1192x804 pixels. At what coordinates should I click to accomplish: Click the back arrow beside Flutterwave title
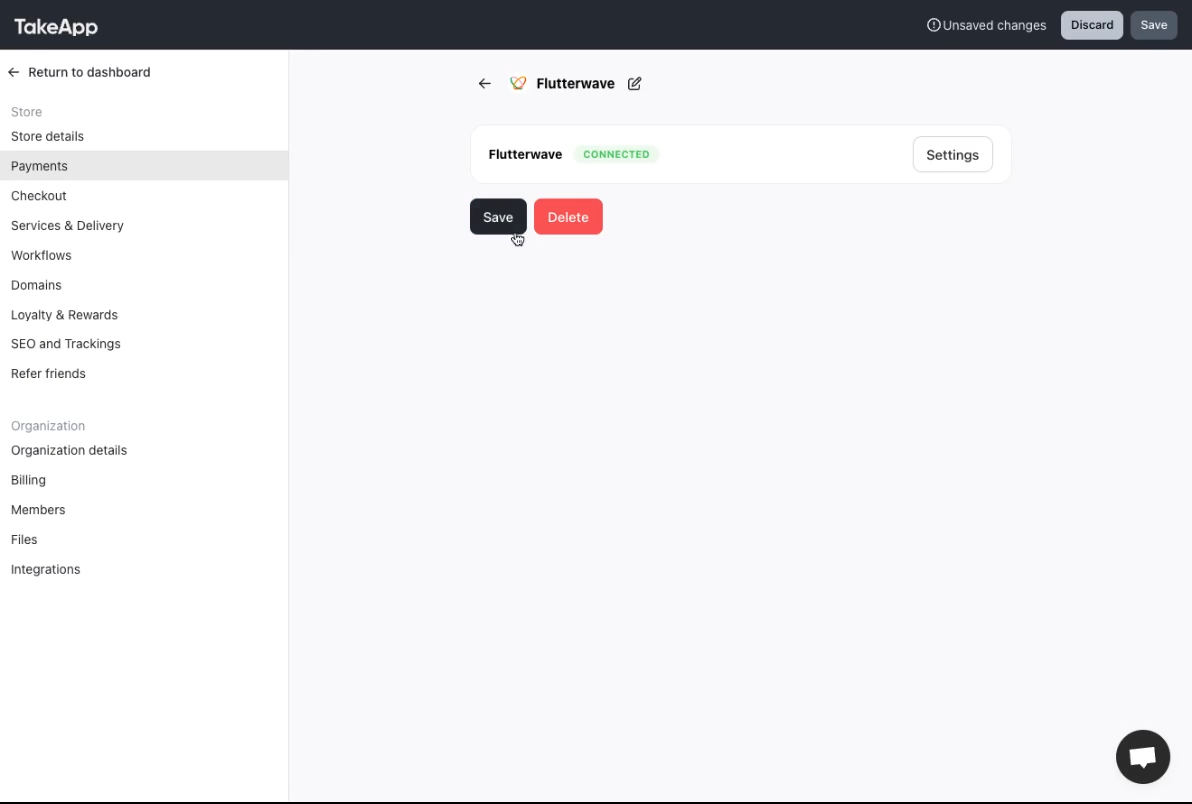(x=484, y=84)
